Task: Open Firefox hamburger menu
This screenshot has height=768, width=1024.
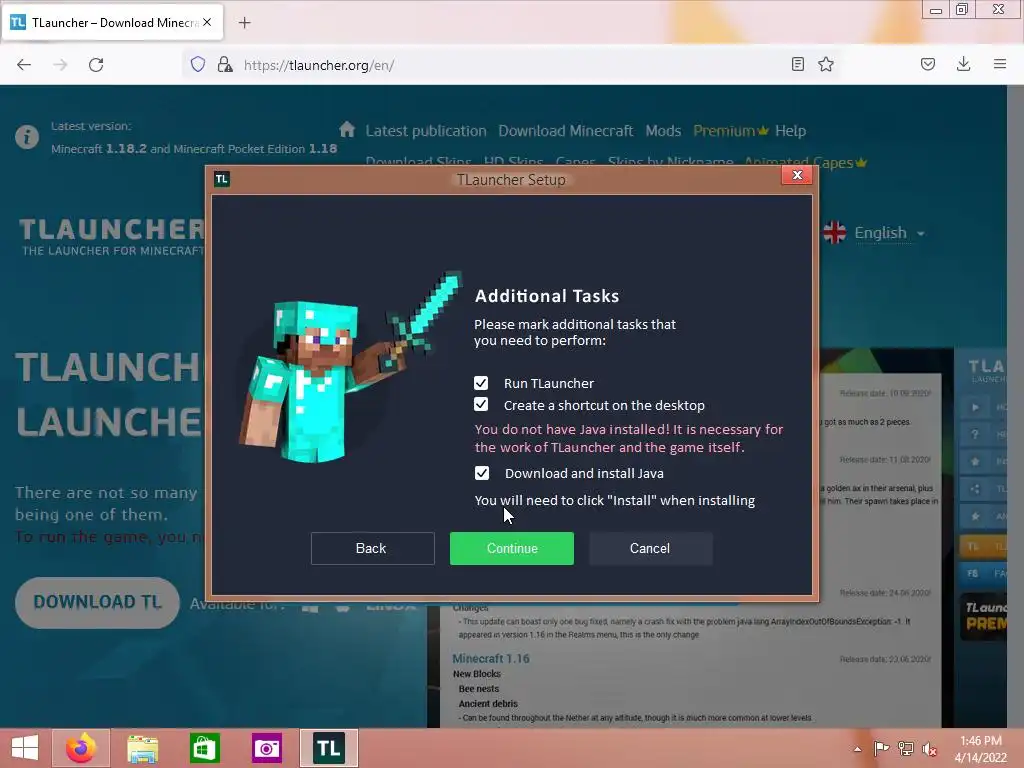Action: 1000,64
